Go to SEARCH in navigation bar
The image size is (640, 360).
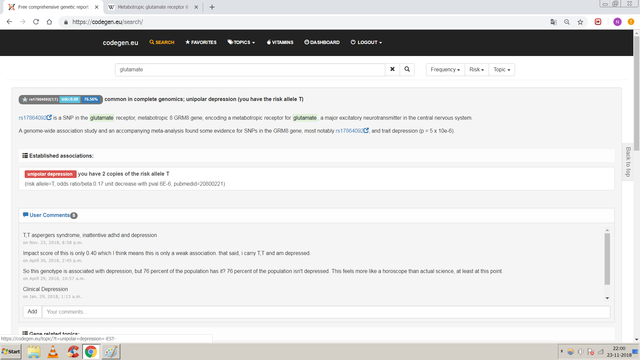click(162, 42)
